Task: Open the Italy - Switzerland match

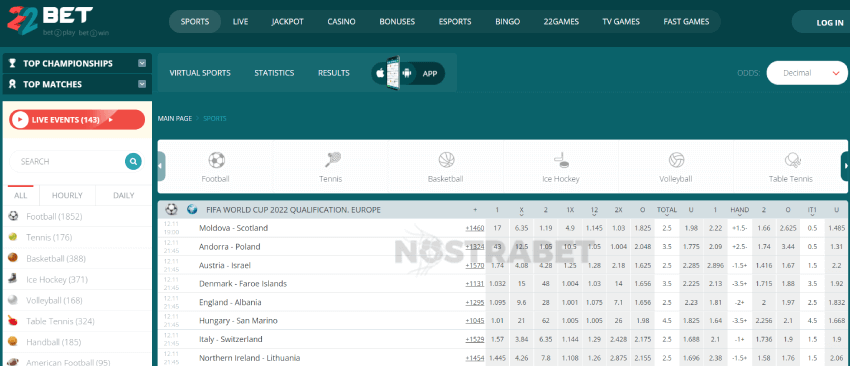Action: (231, 339)
